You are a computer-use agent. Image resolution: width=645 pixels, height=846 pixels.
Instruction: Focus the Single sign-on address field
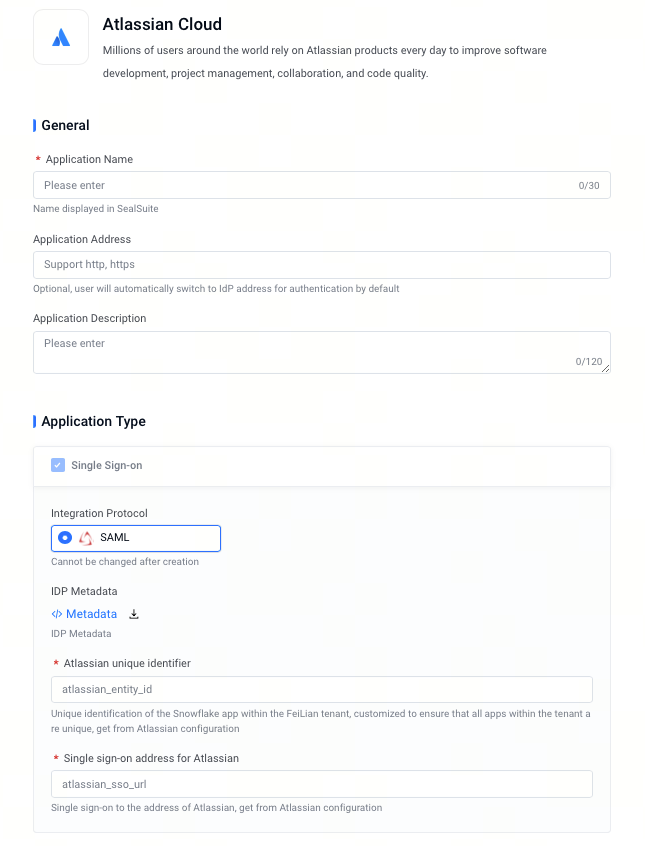tap(322, 784)
